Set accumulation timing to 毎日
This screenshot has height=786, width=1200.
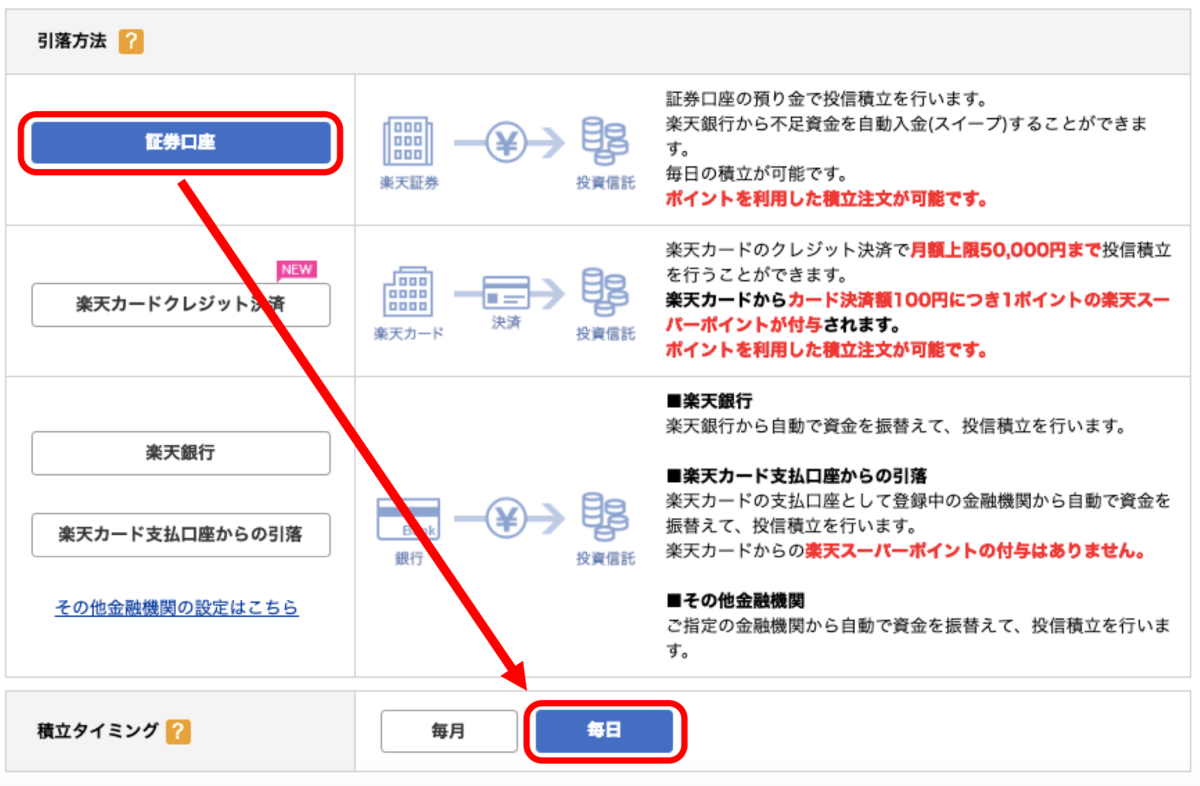coord(603,731)
